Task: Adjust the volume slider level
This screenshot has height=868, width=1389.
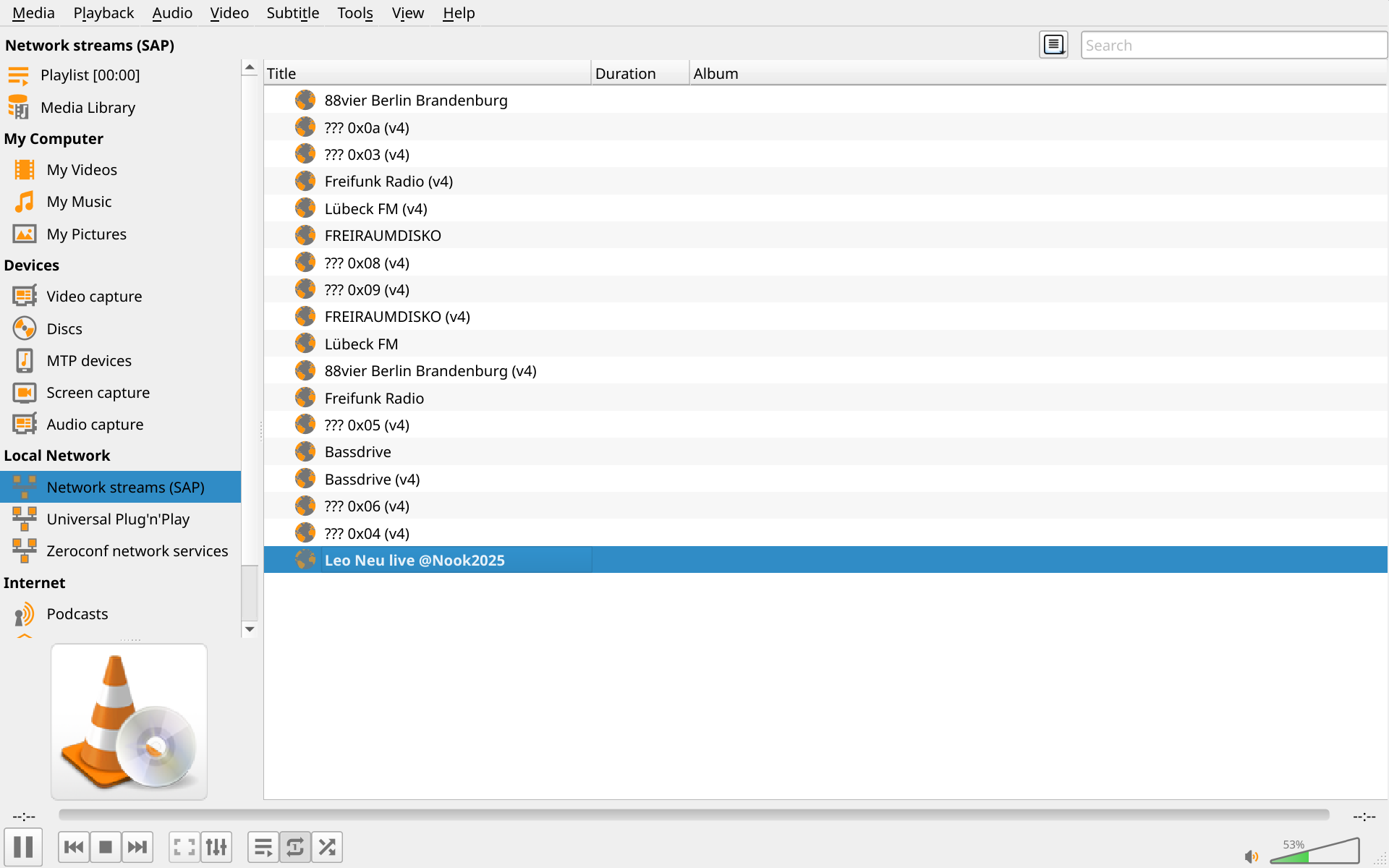Action: point(1315,852)
